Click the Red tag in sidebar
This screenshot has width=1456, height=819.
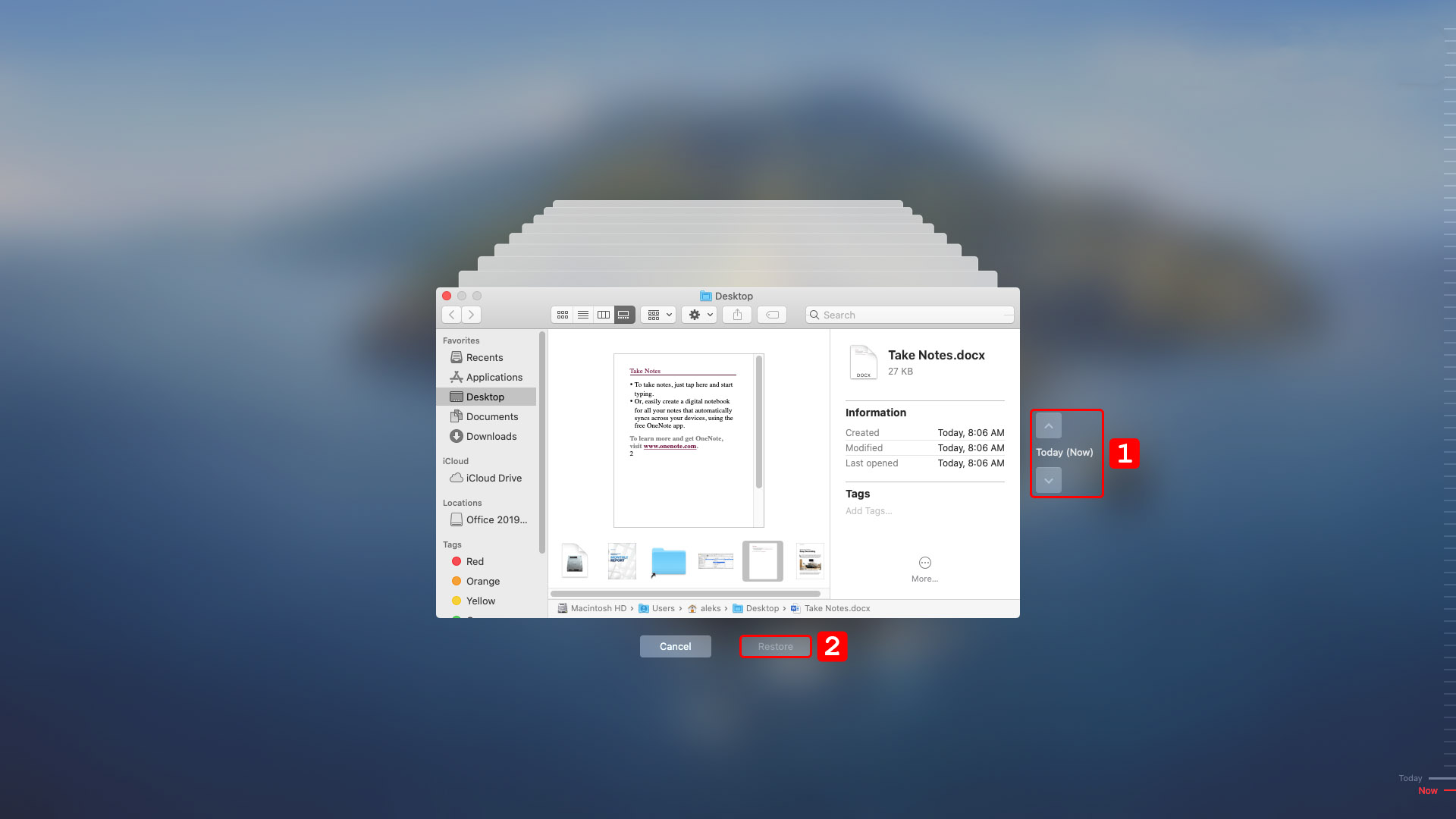click(x=475, y=561)
